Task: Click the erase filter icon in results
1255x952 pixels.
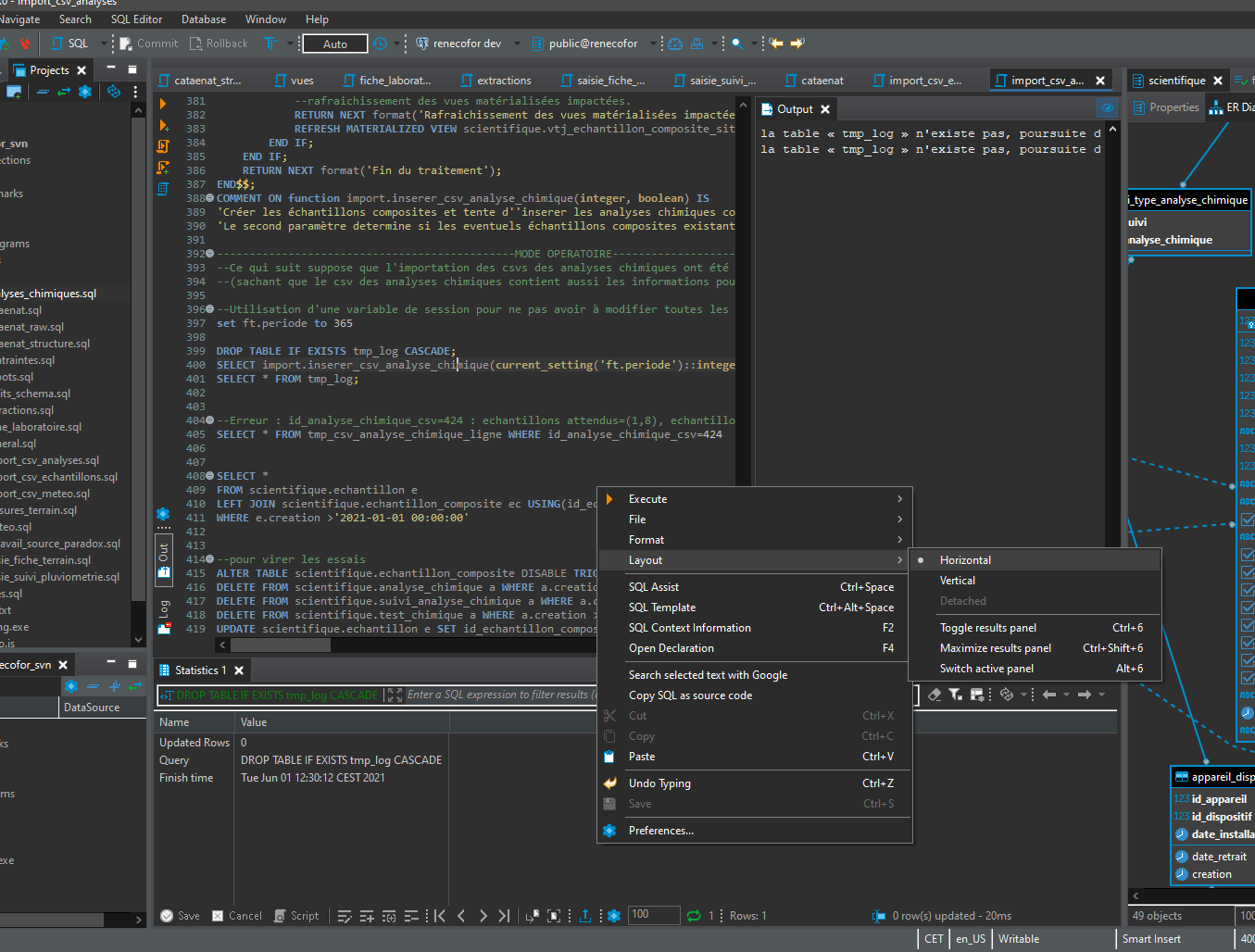Action: (935, 695)
